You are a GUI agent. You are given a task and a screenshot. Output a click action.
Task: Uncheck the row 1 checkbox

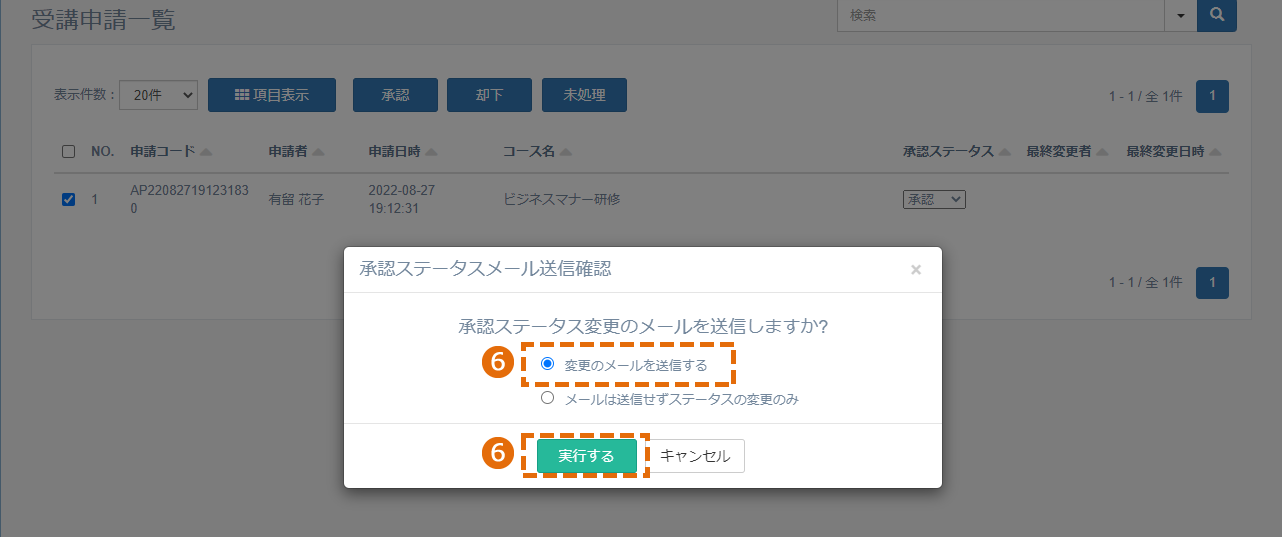[69, 199]
